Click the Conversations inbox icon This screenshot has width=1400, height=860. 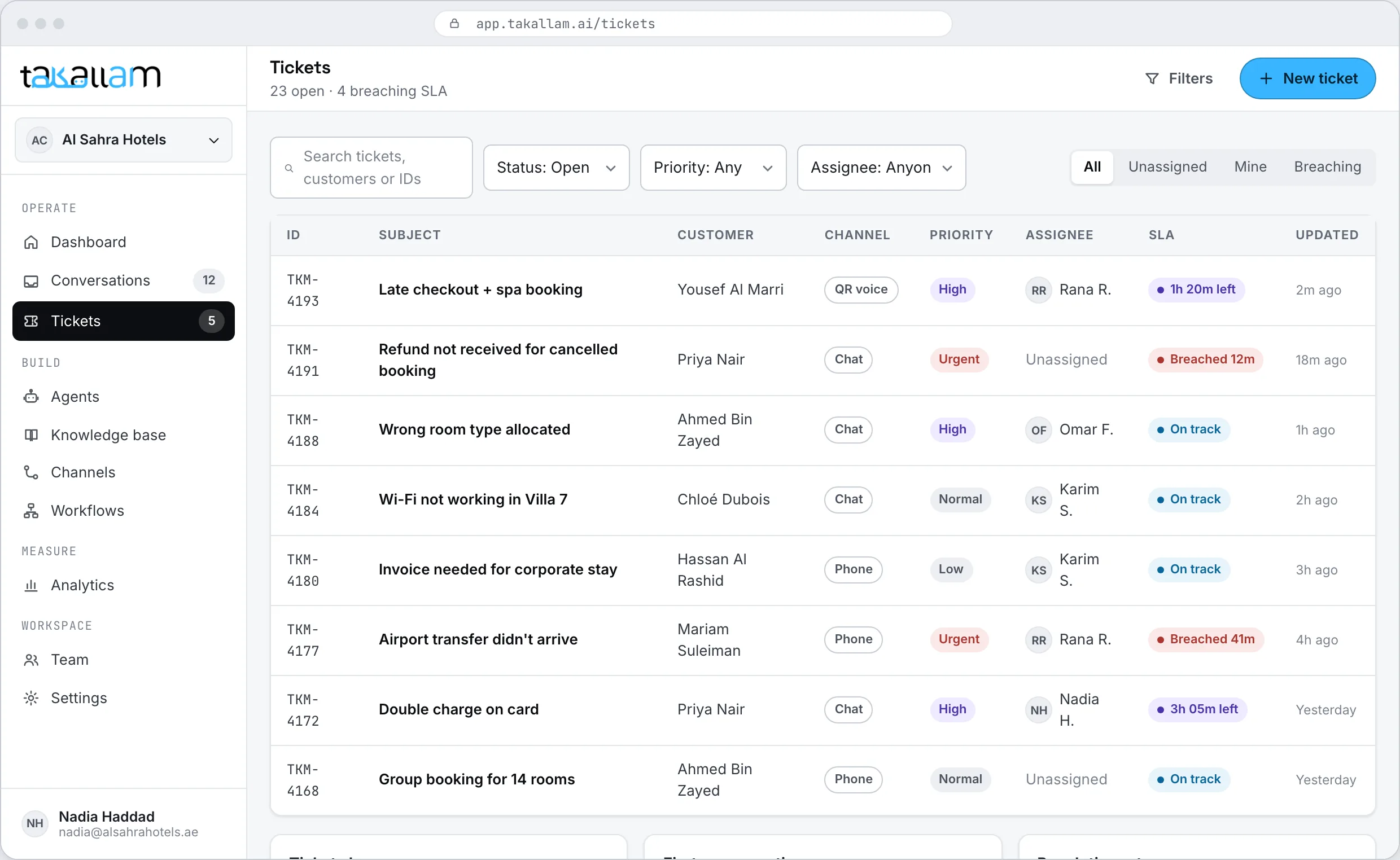pyautogui.click(x=31, y=281)
